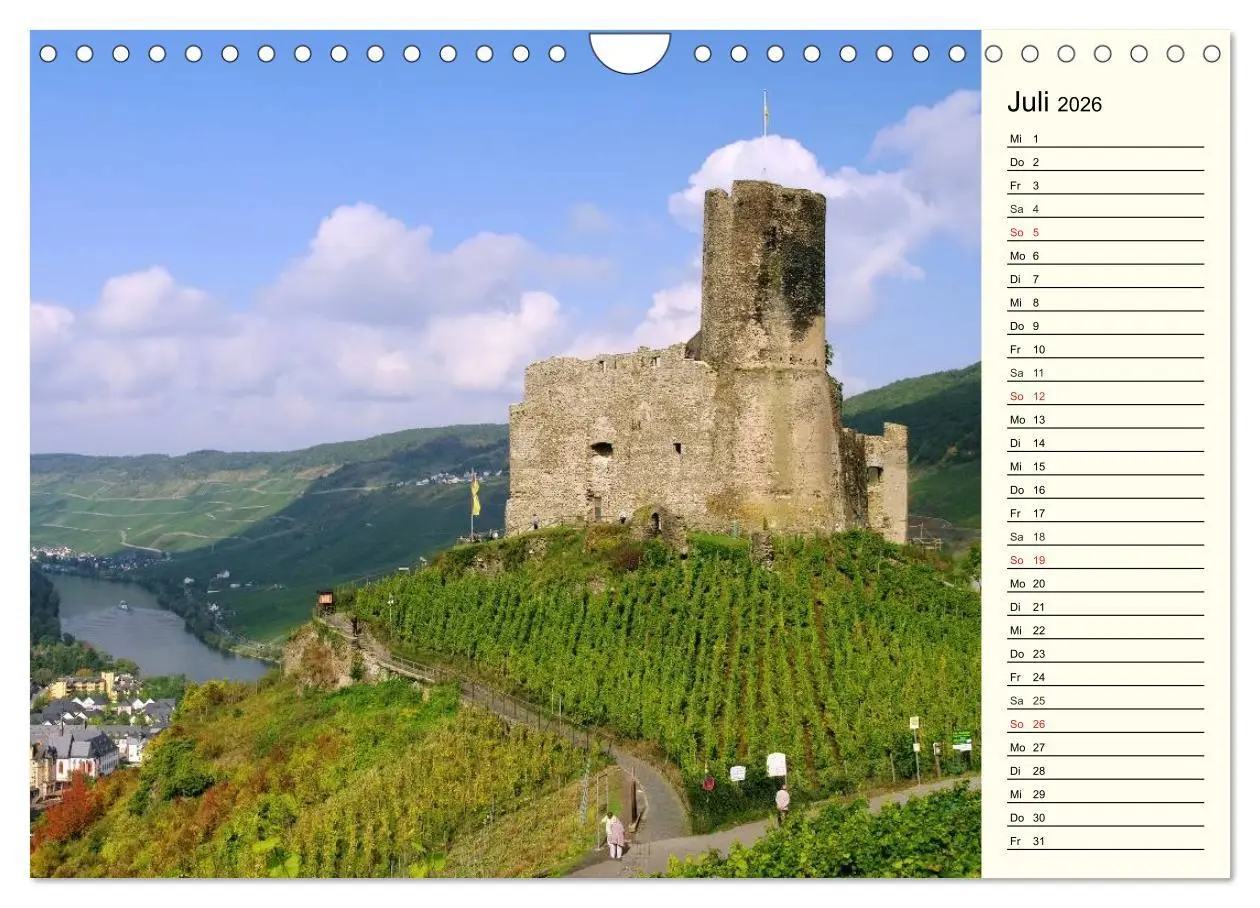Select the red Sunday entry So 26
The width and height of the screenshot is (1260, 908).
click(1028, 724)
